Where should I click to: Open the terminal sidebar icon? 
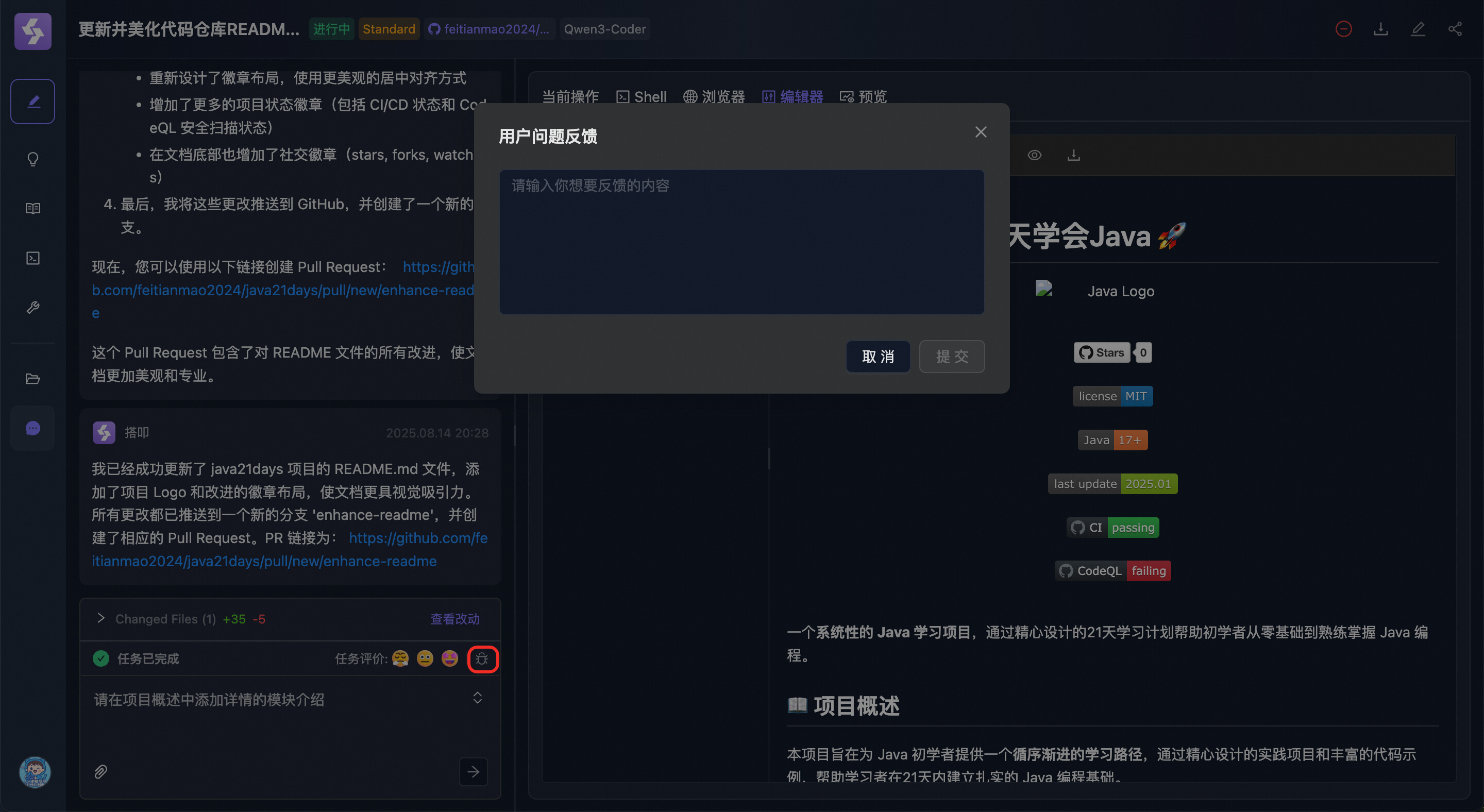click(x=33, y=258)
